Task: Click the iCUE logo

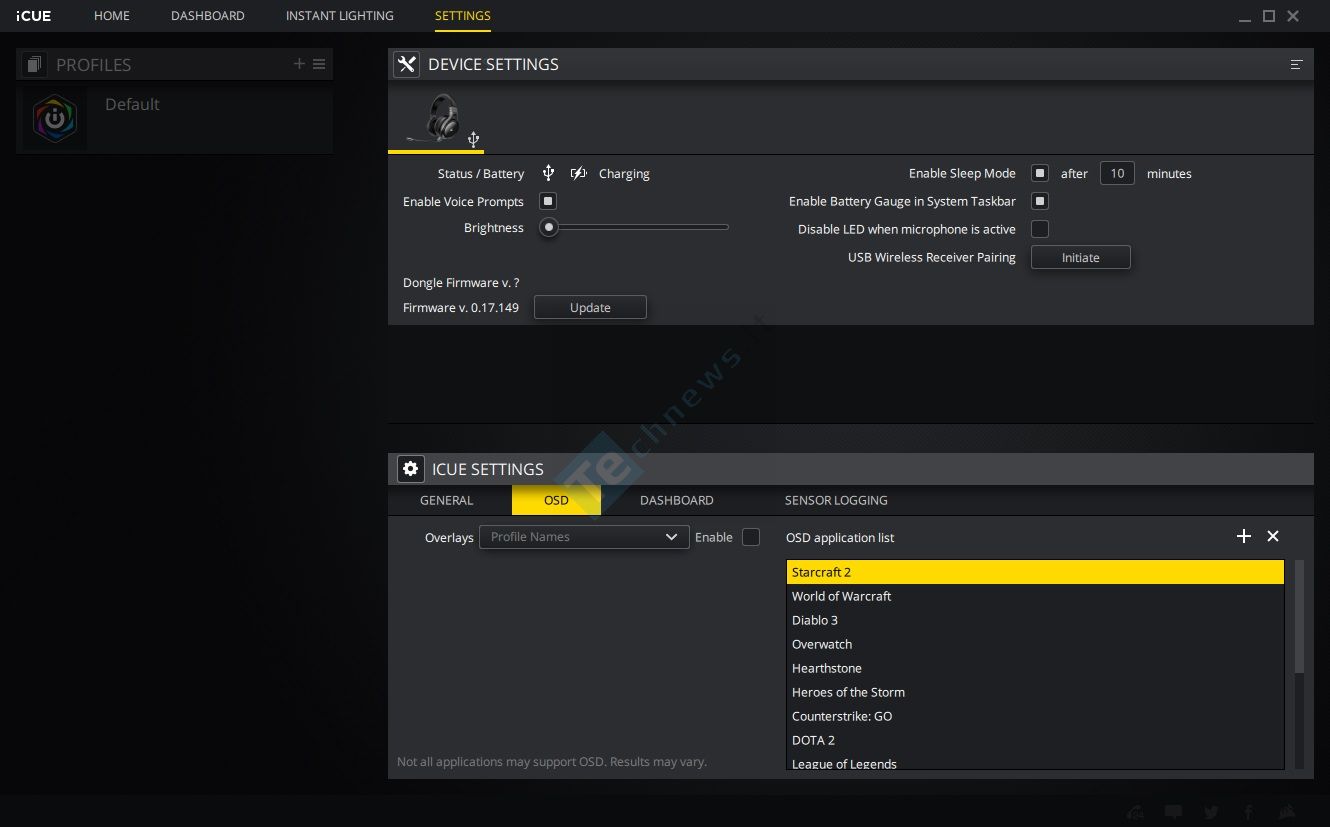Action: [34, 16]
